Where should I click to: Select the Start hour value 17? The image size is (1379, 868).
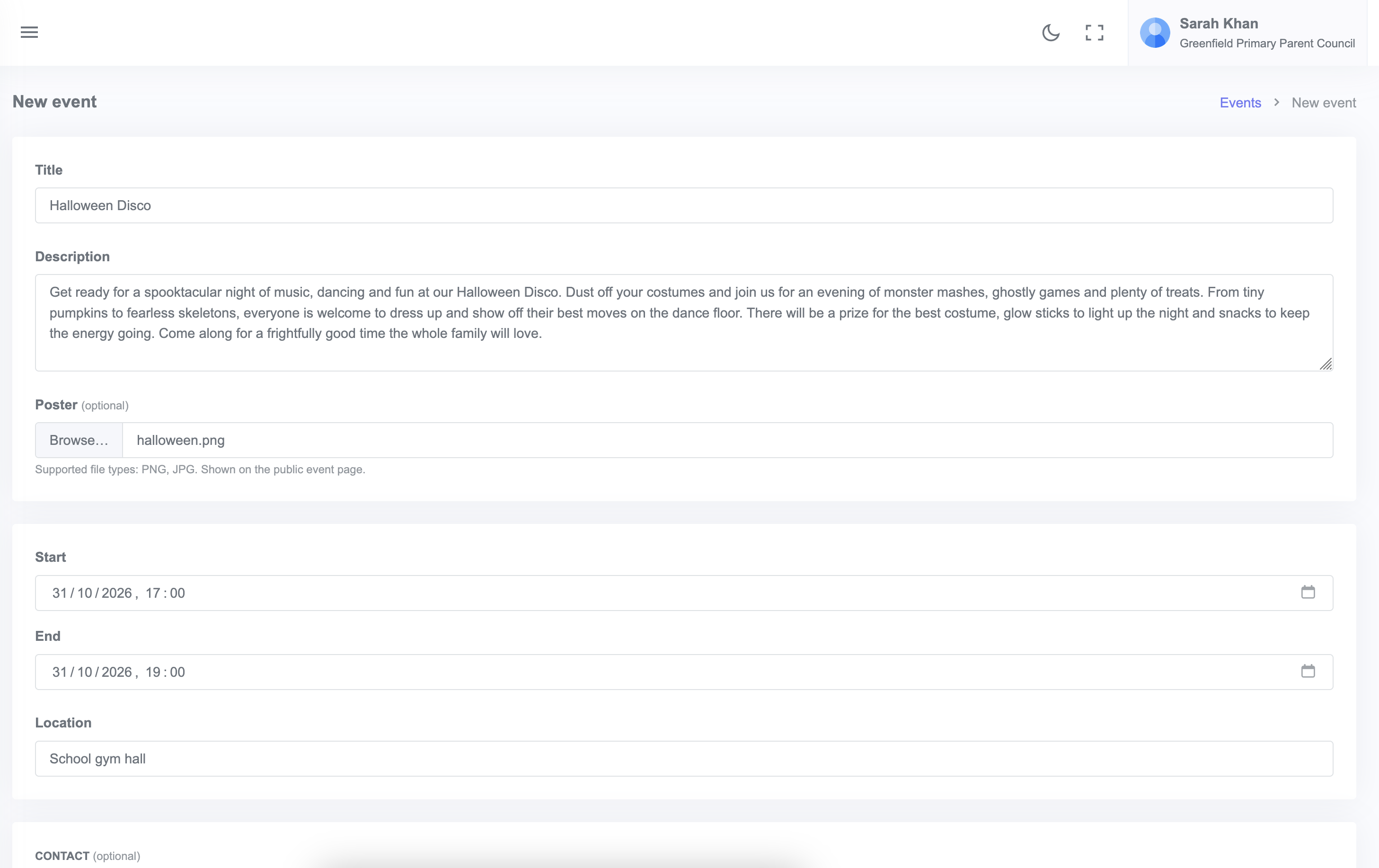152,593
